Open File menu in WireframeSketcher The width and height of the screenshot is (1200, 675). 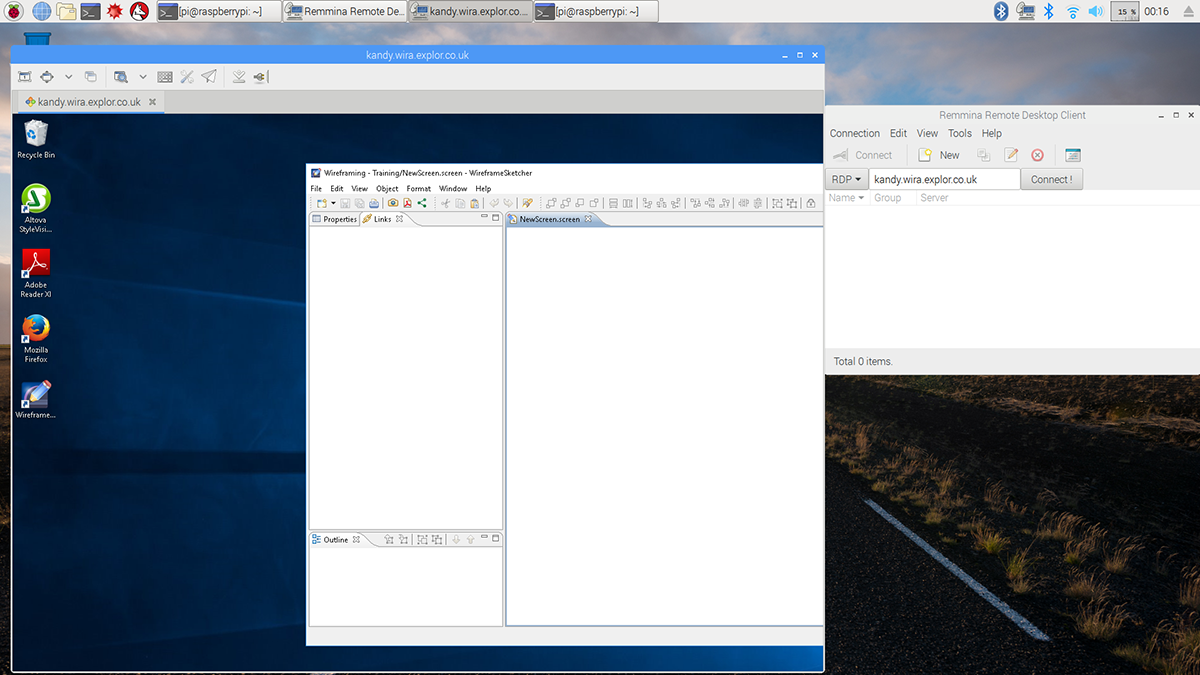point(316,188)
